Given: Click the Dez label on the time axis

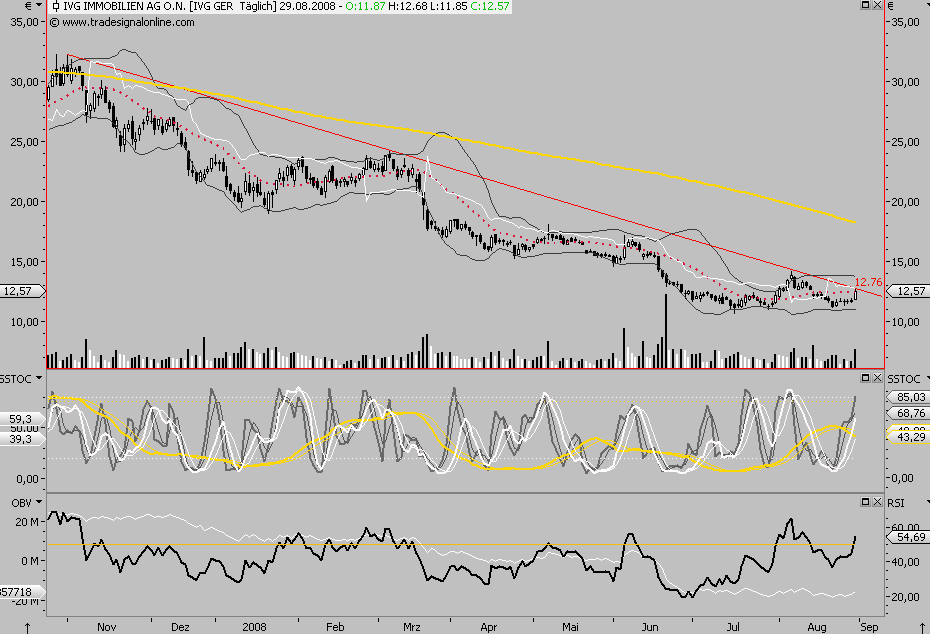Looking at the screenshot, I should click(x=180, y=627).
